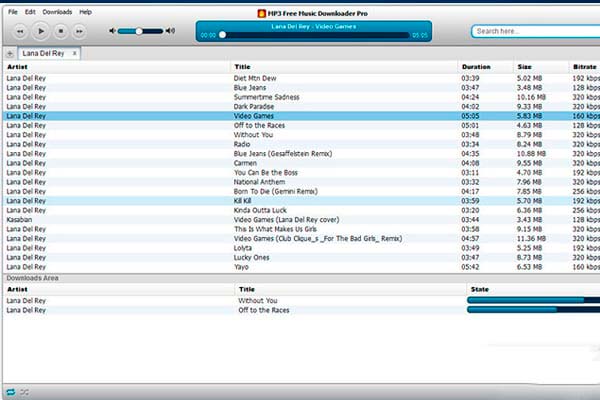The width and height of the screenshot is (600, 400).
Task: Click the previous track button
Action: tap(20, 31)
